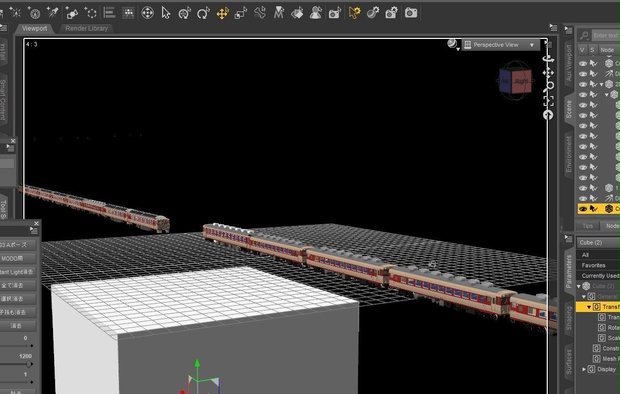Click the Render camera icon in toolbar

click(x=411, y=13)
